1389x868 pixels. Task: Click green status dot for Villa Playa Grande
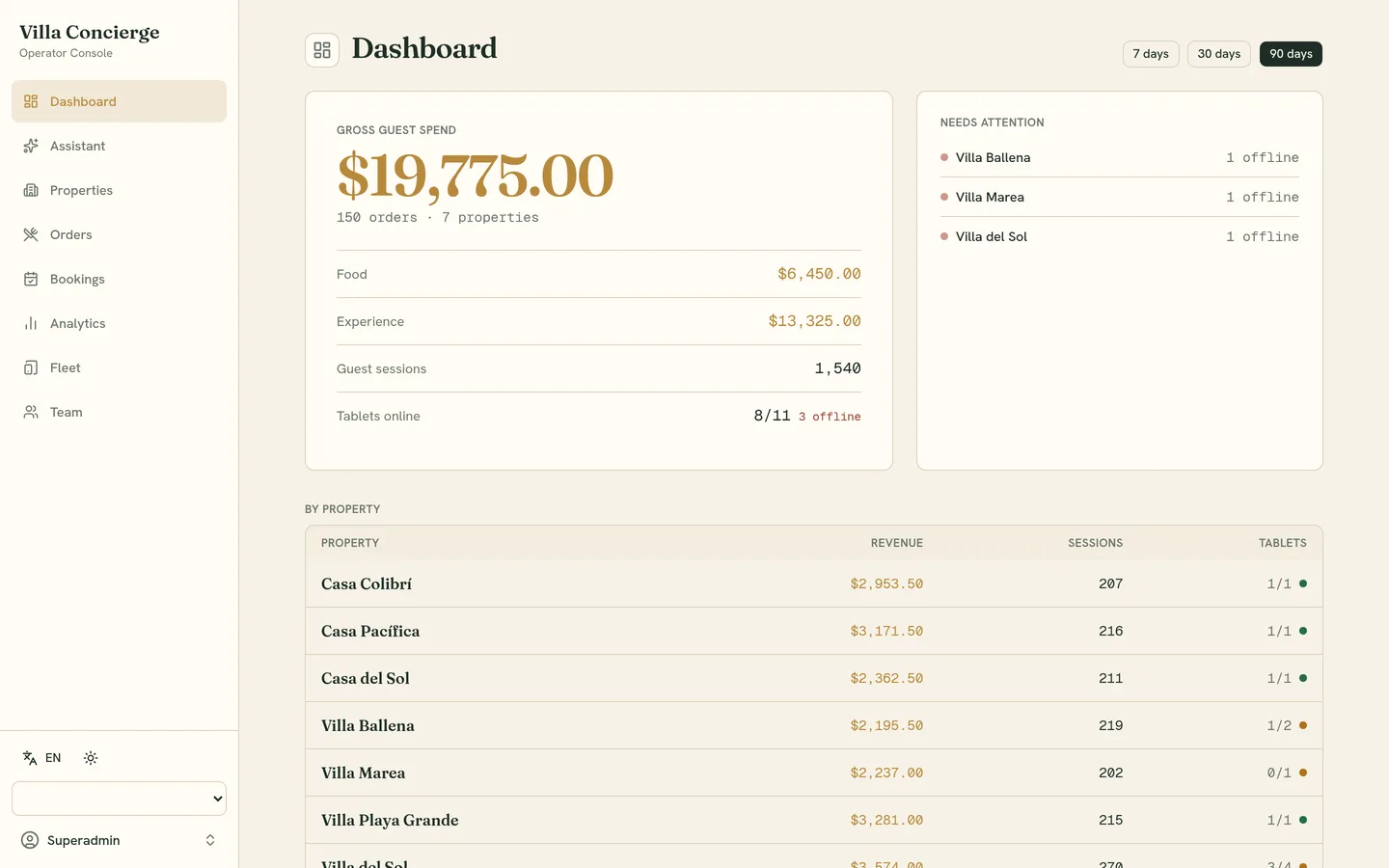click(x=1303, y=820)
